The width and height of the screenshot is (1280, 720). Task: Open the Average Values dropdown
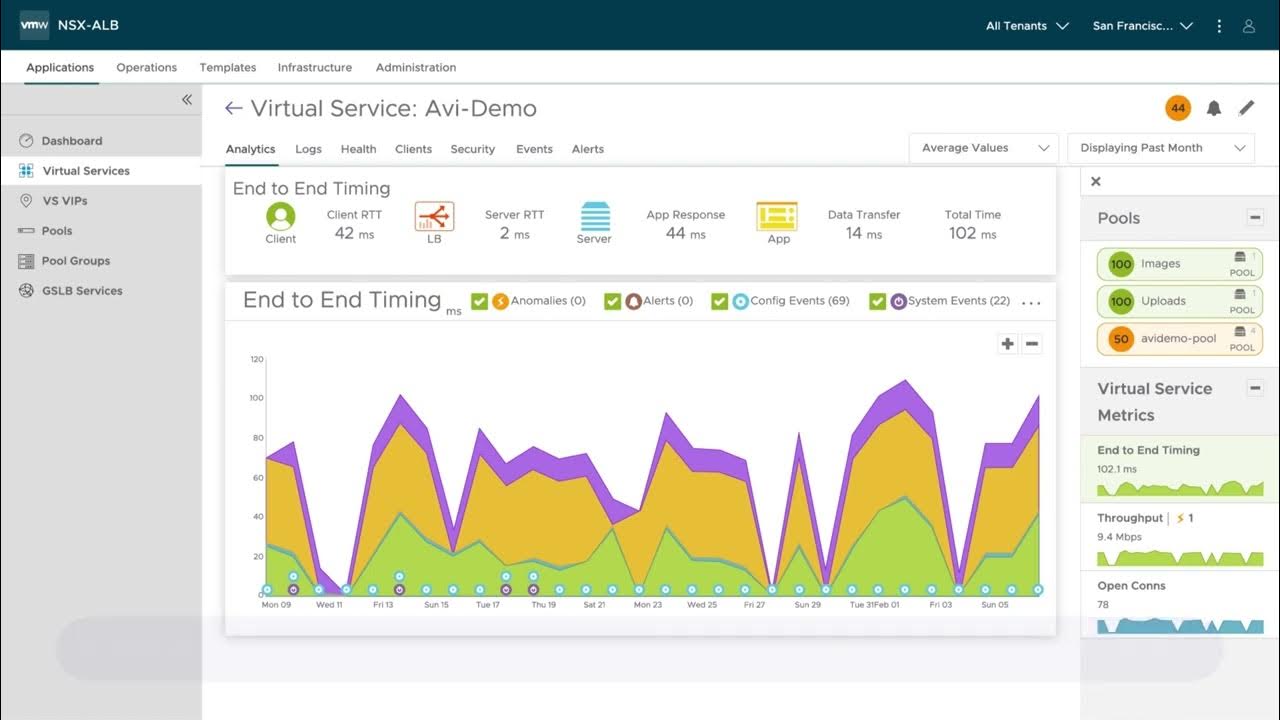click(x=984, y=148)
